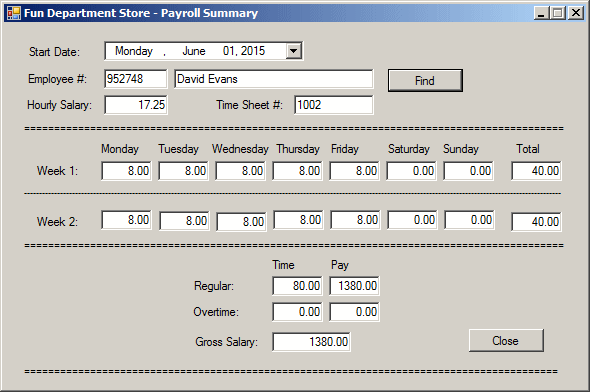
Task: Click the Week 1 Wednesday hours field
Action: pos(241,171)
